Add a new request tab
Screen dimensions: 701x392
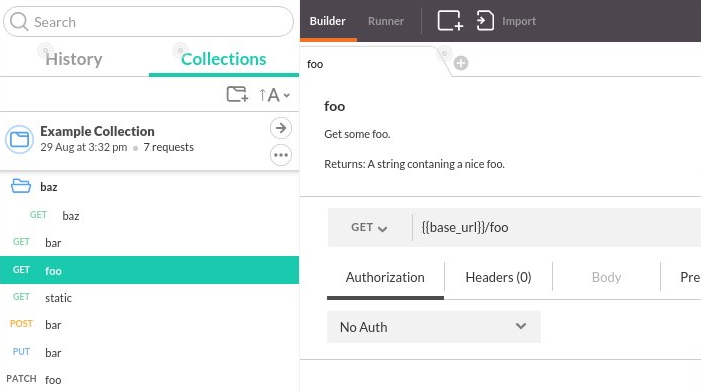pyautogui.click(x=461, y=63)
